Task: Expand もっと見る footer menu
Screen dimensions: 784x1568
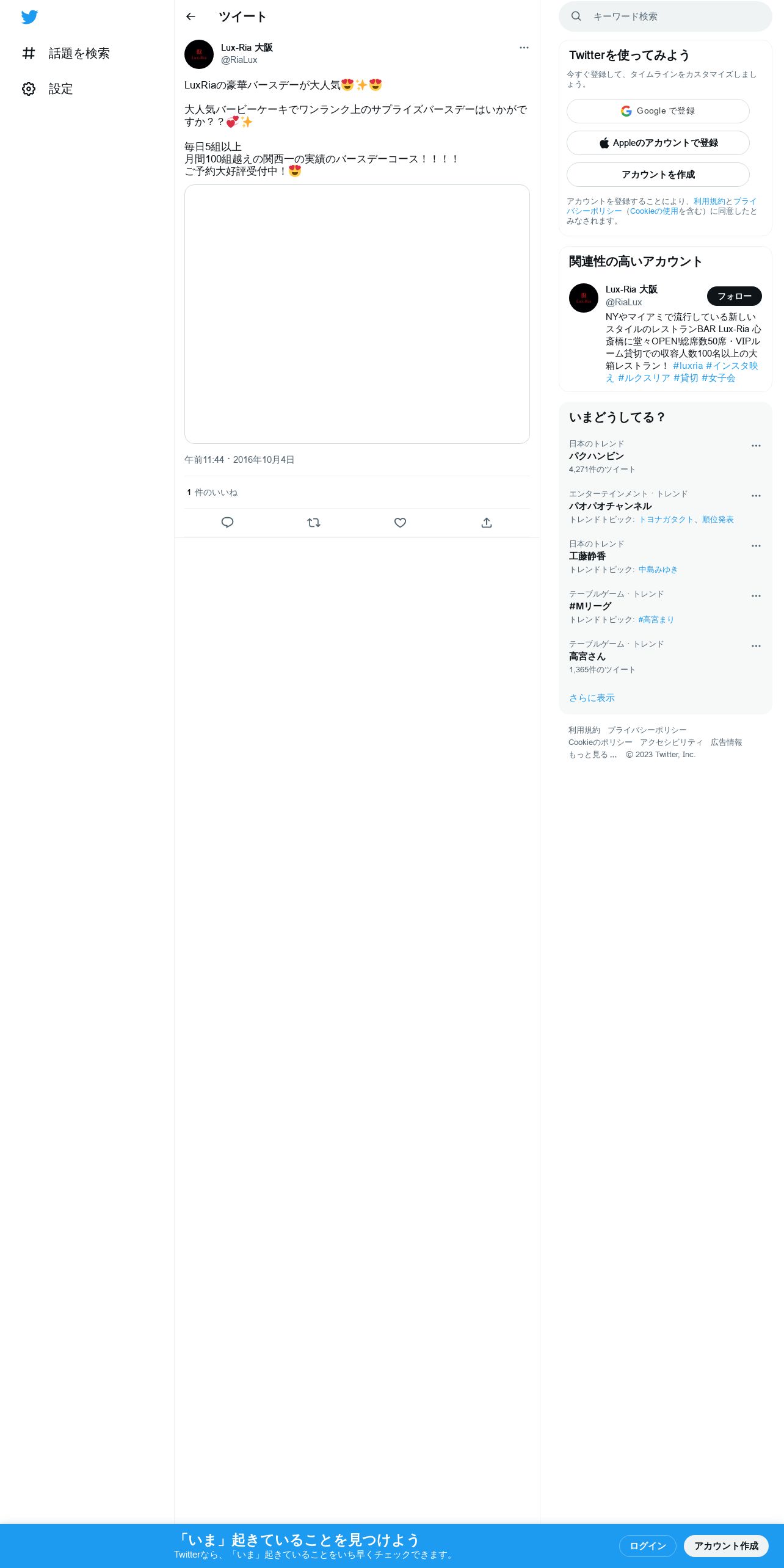Action: (x=593, y=755)
